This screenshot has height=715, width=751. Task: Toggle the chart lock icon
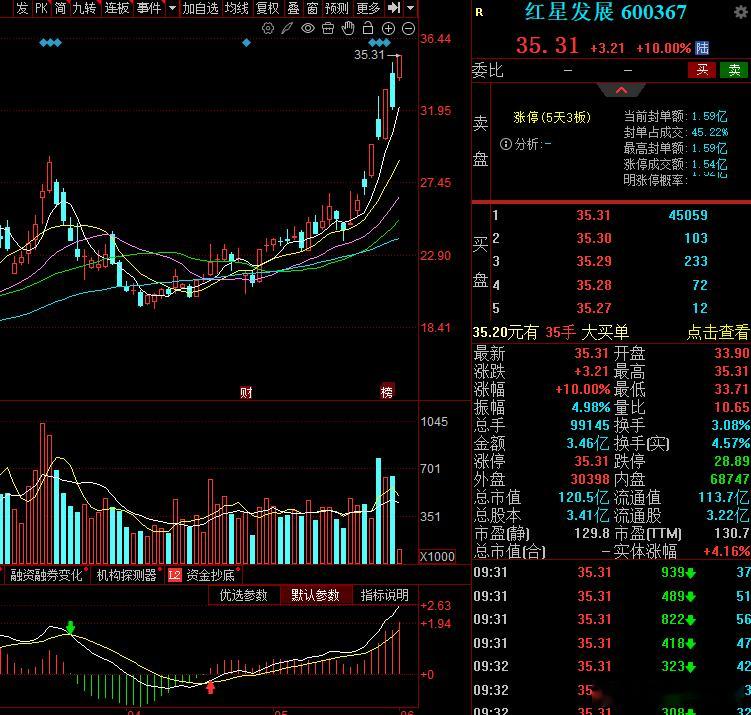point(368,28)
